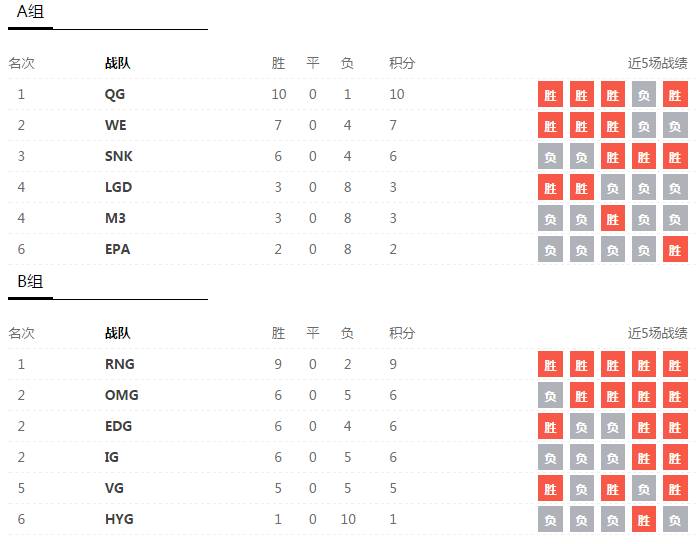
Task: Click HYG's single win badge
Action: point(644,519)
